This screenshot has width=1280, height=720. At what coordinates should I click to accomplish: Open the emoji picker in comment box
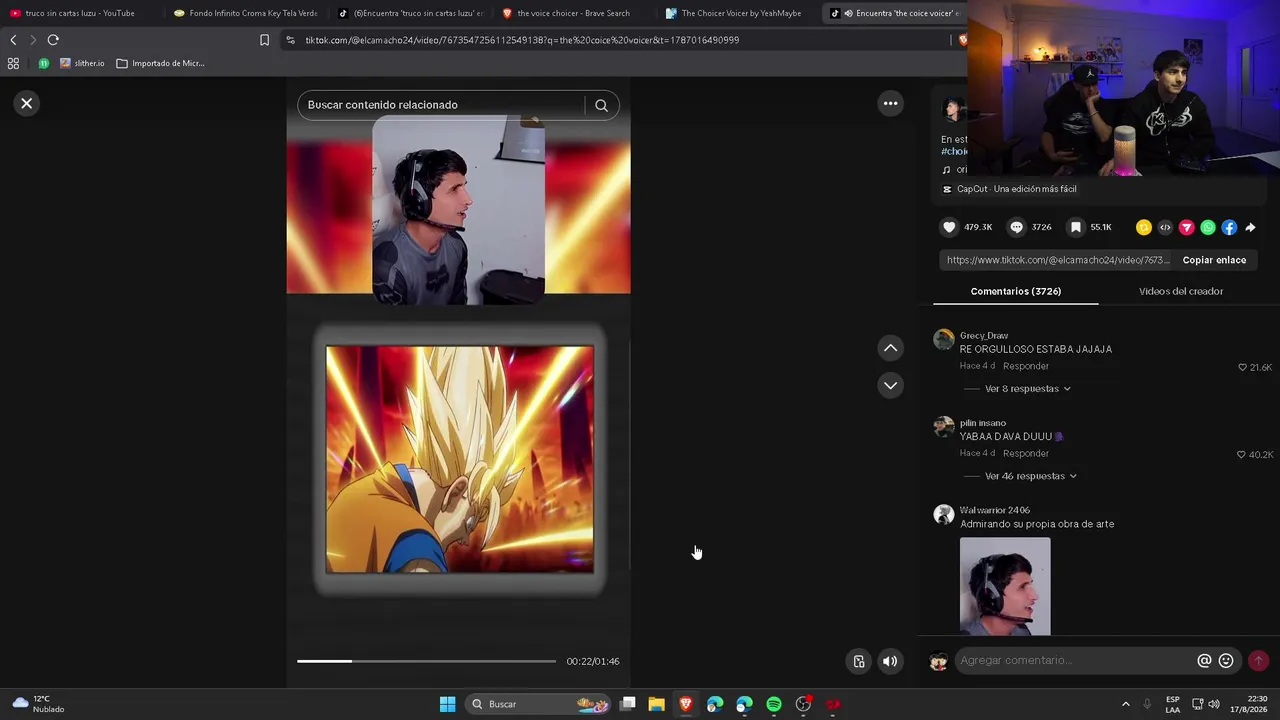point(1226,660)
